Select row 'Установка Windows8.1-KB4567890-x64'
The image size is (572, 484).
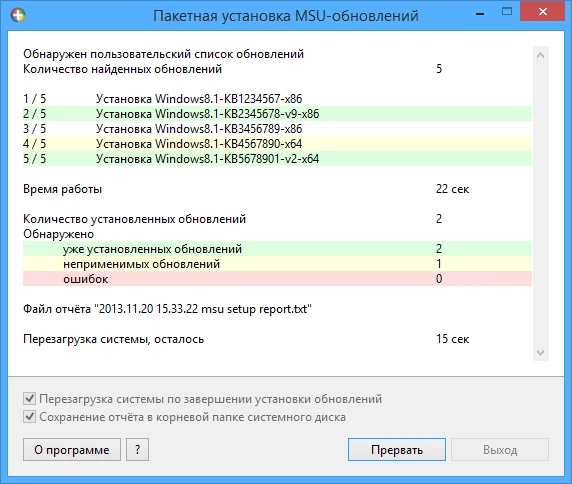click(x=277, y=143)
